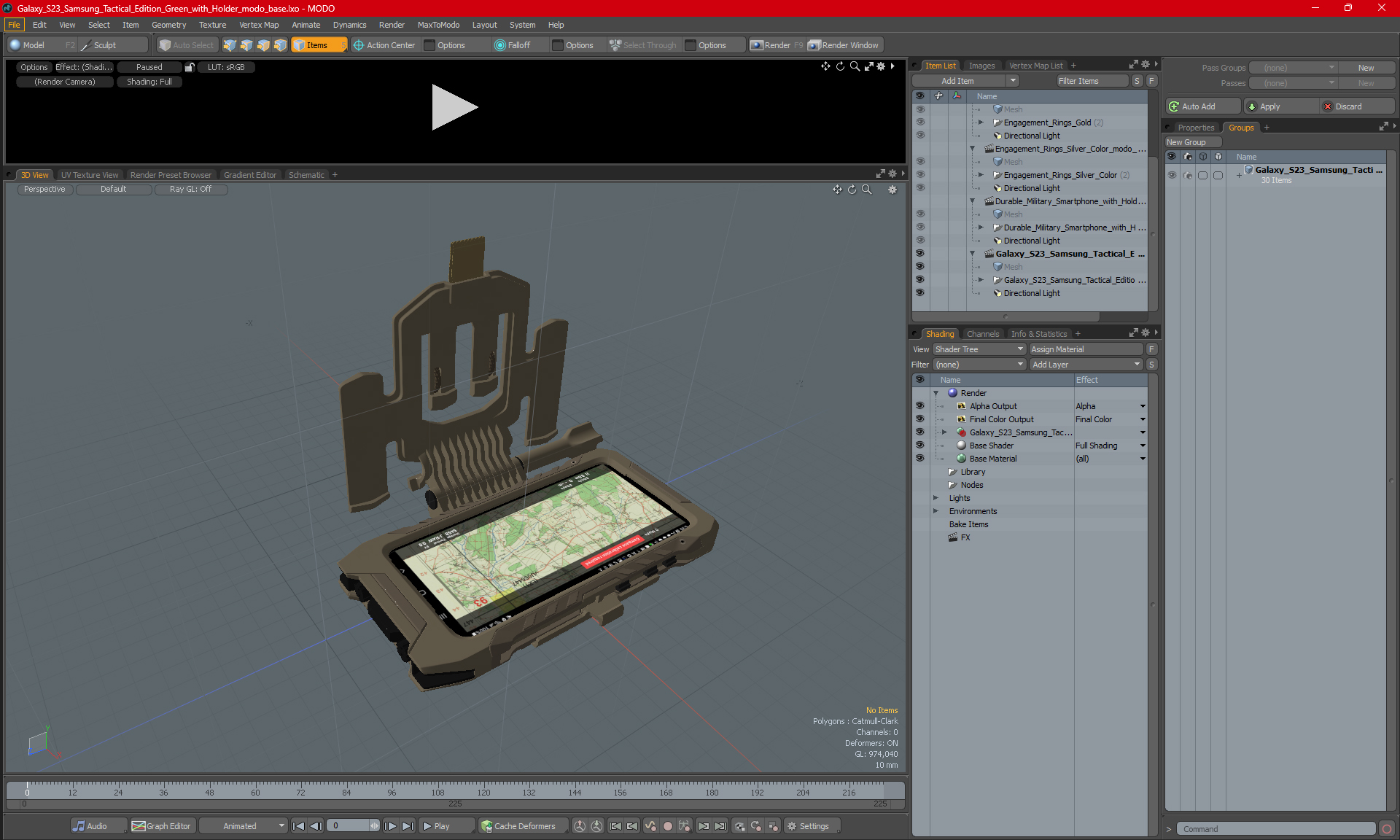
Task: Select Polygons selection mode icon
Action: point(263,45)
